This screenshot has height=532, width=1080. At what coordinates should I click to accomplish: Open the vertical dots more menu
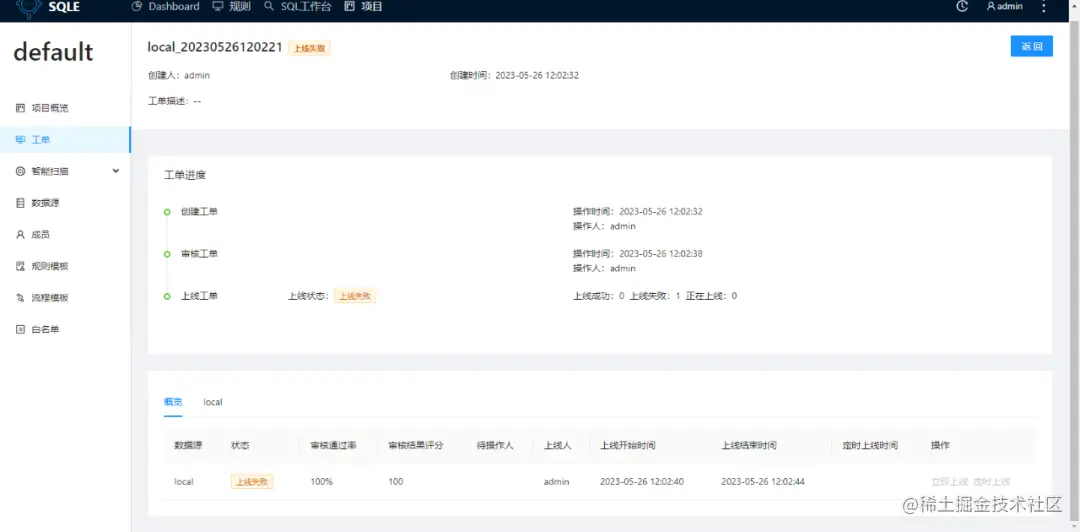tap(1044, 6)
